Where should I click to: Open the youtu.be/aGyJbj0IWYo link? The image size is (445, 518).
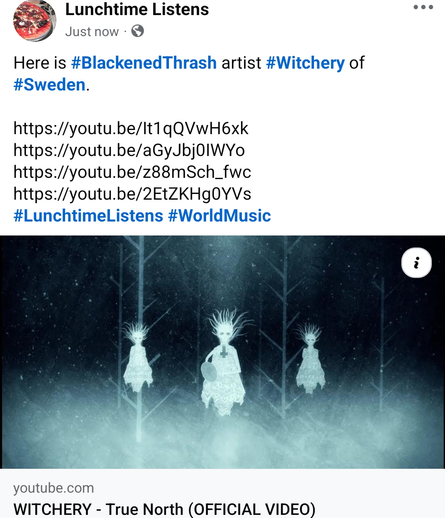(x=129, y=150)
